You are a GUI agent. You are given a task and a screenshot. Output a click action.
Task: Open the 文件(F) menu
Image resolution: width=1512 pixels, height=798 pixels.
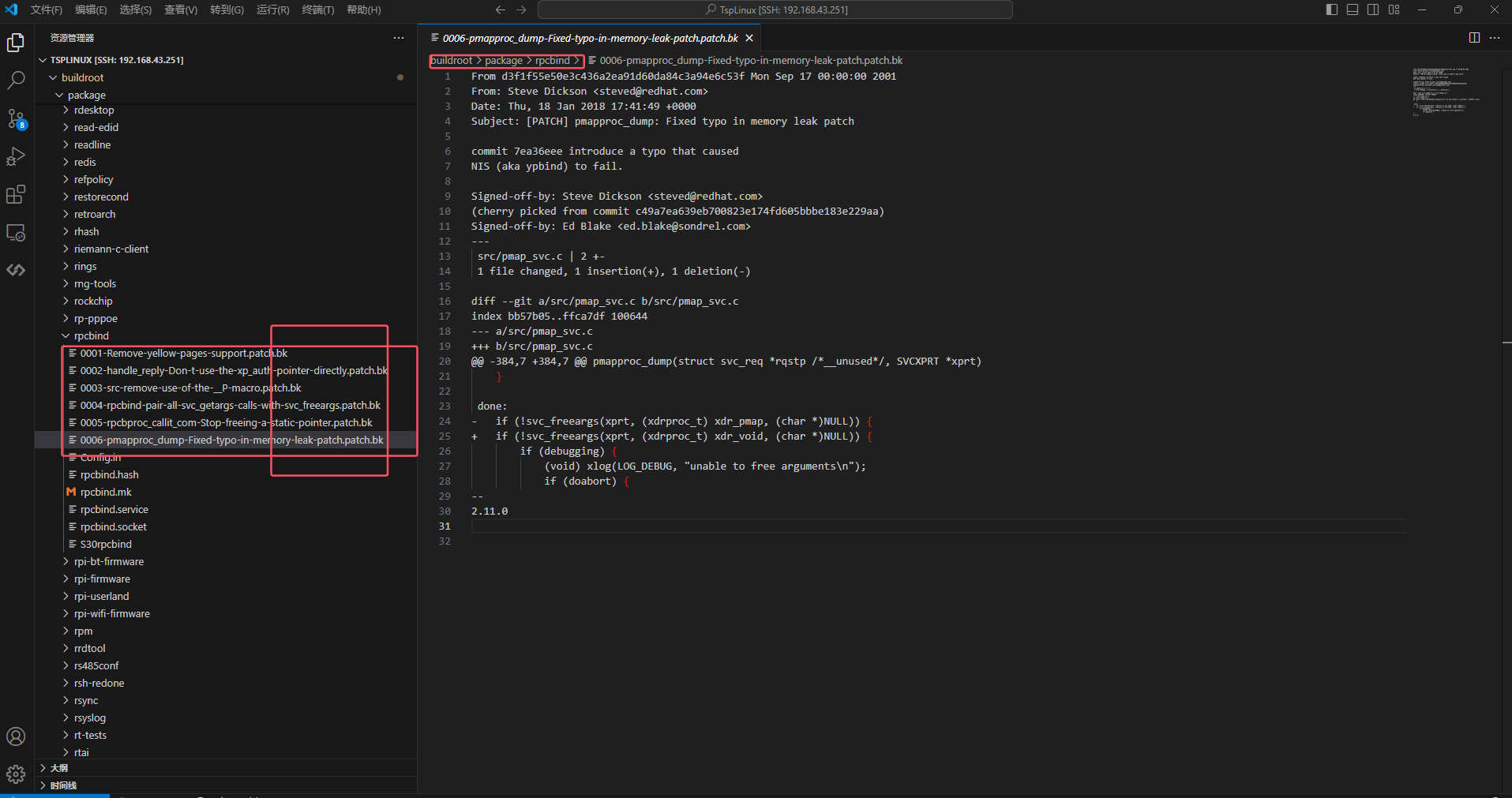click(x=46, y=9)
